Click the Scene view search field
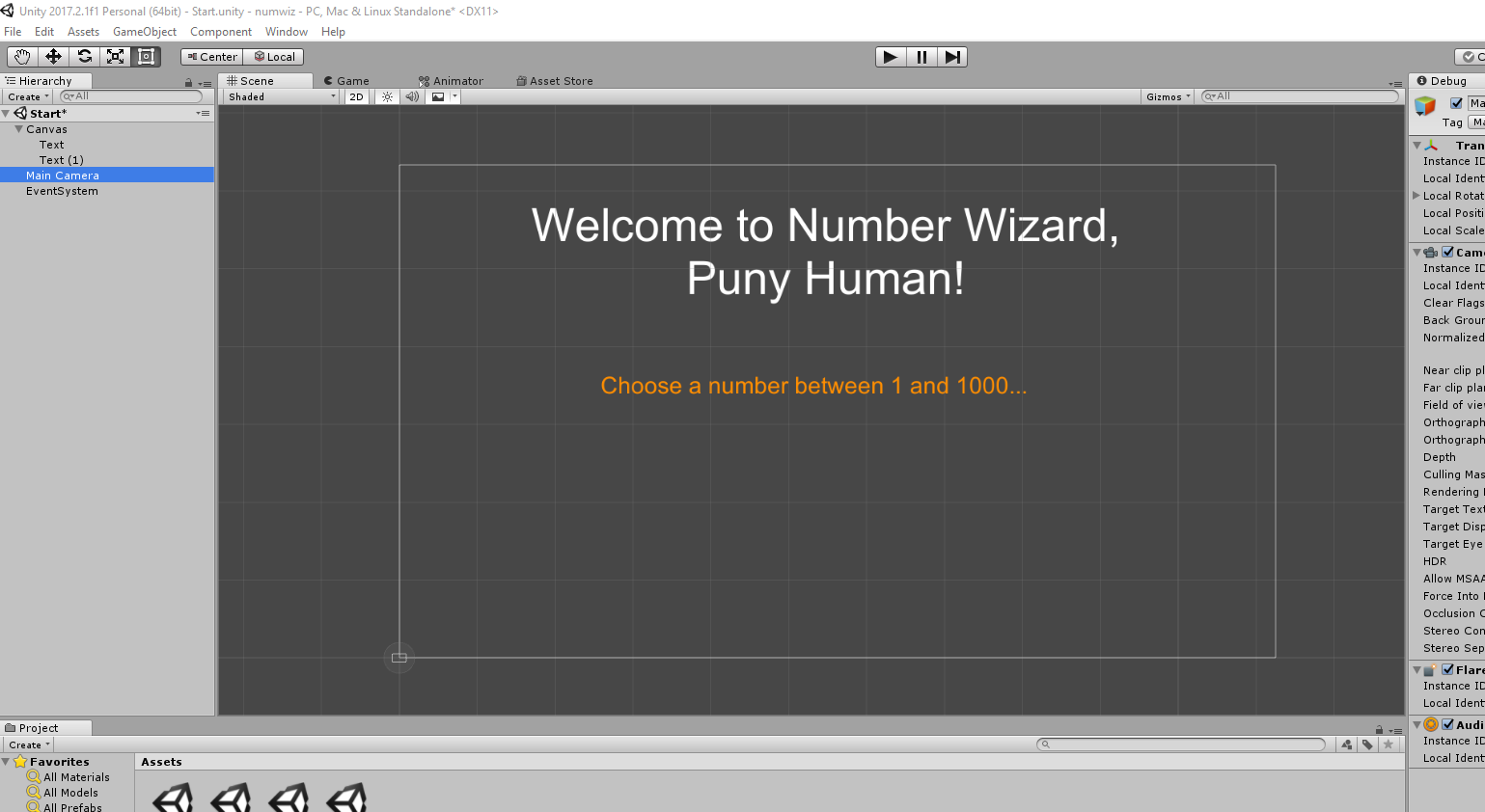 1300,96
